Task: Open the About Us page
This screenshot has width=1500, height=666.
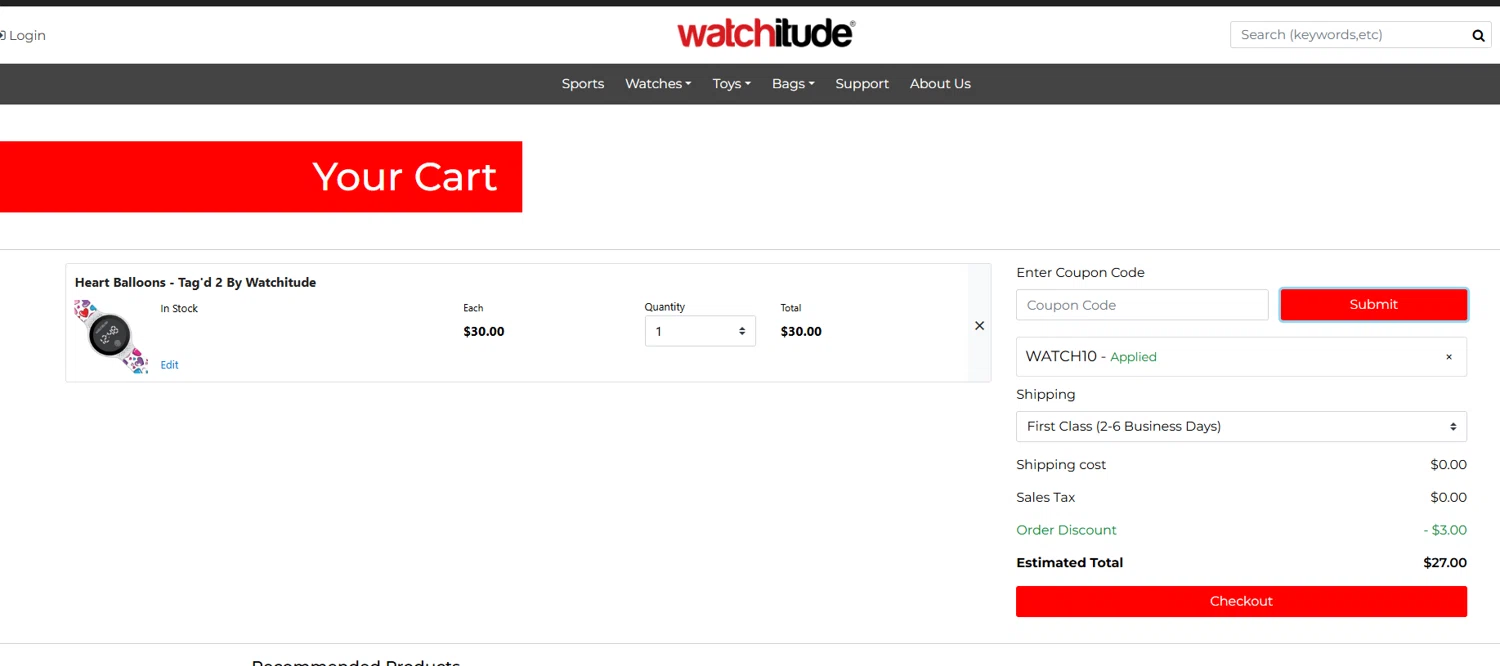Action: click(940, 84)
